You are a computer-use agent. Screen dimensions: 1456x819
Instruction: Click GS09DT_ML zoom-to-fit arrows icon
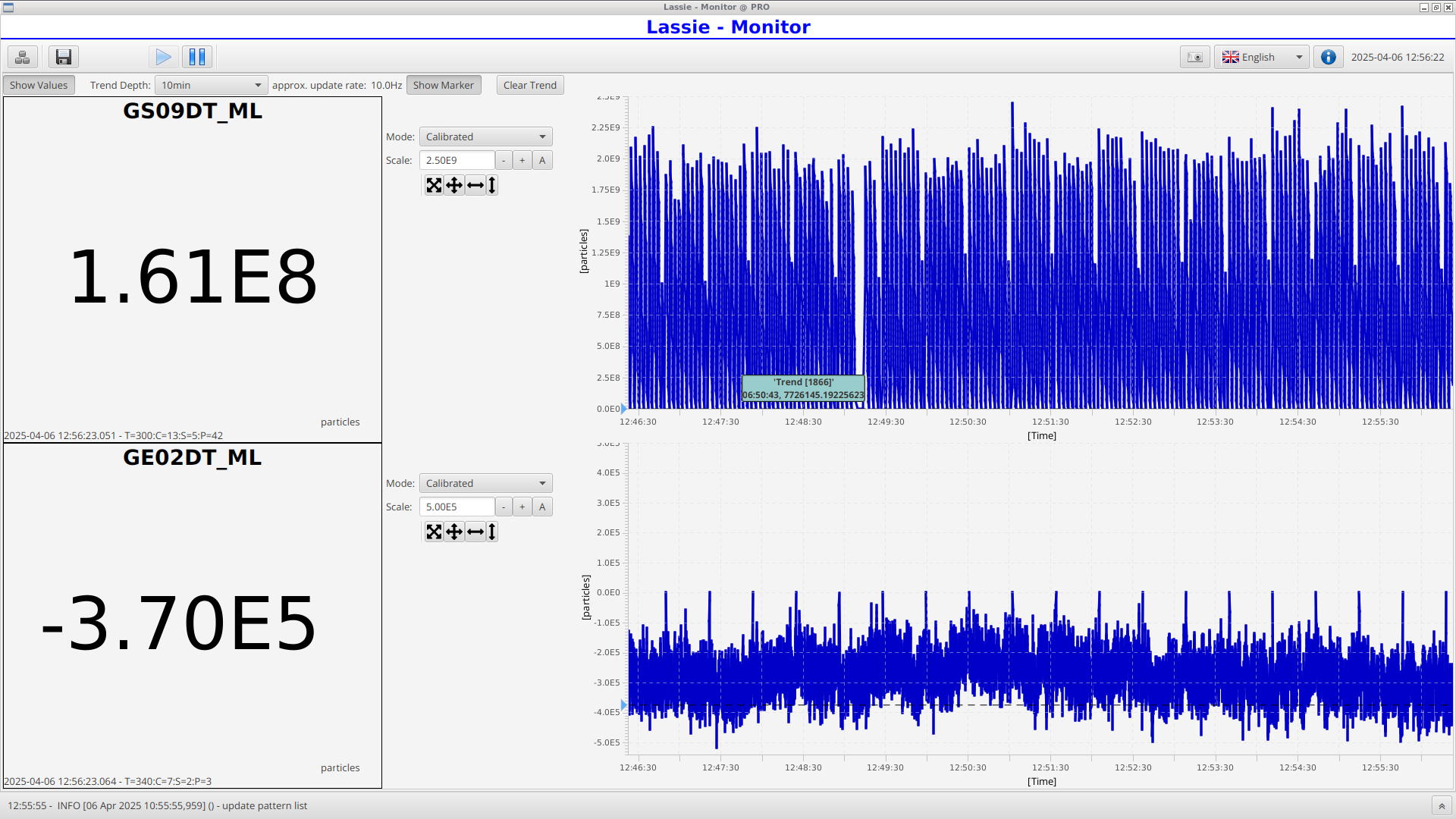point(434,185)
